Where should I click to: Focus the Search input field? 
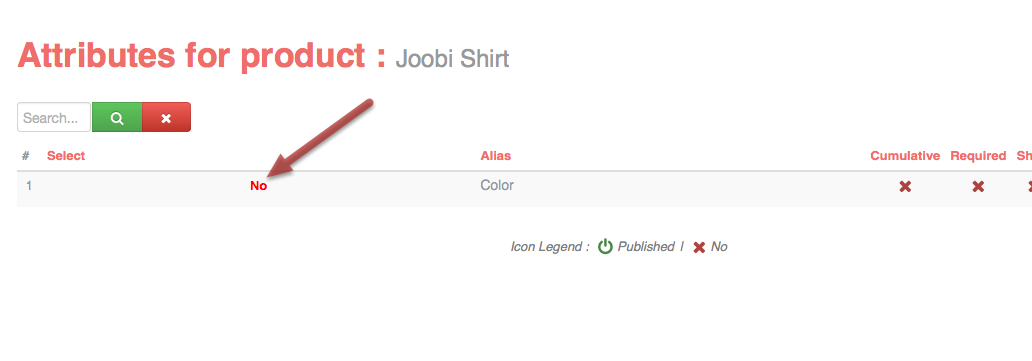(54, 117)
